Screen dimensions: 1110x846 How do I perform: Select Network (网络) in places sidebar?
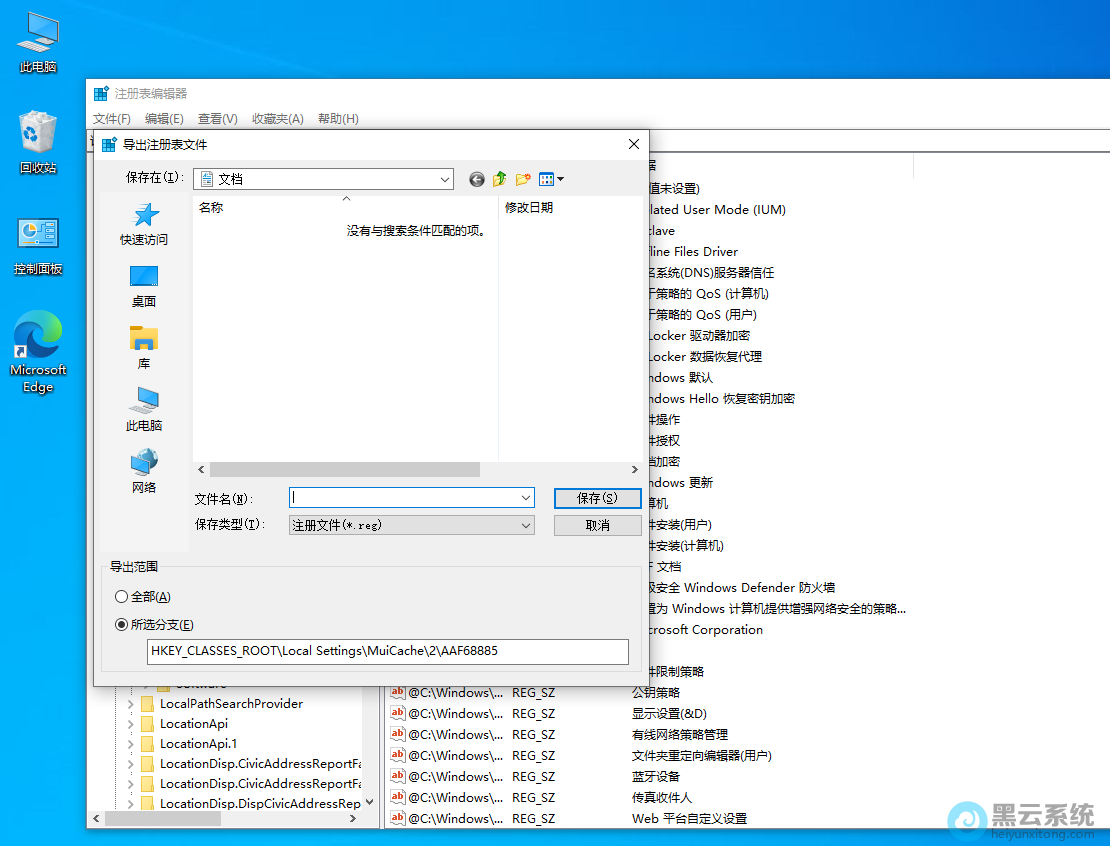pyautogui.click(x=144, y=471)
